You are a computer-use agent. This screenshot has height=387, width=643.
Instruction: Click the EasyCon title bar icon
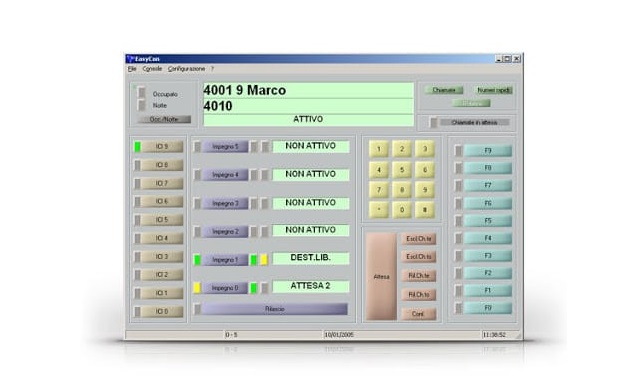point(131,59)
